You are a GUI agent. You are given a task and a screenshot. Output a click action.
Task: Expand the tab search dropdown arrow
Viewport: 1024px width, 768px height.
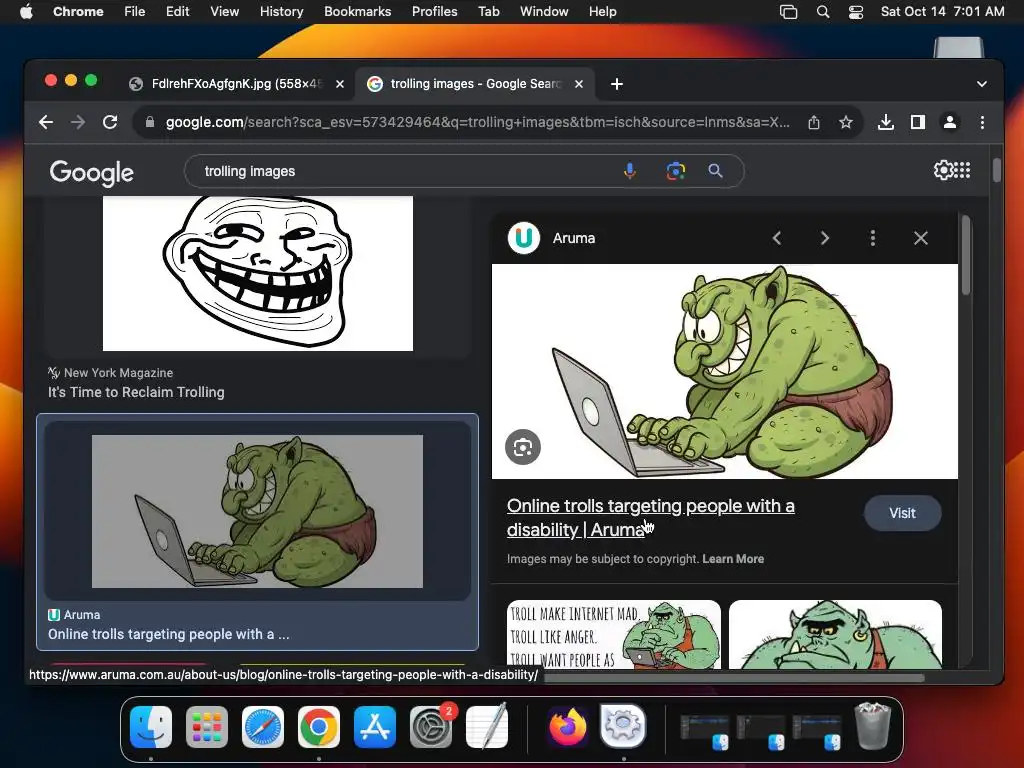[982, 84]
